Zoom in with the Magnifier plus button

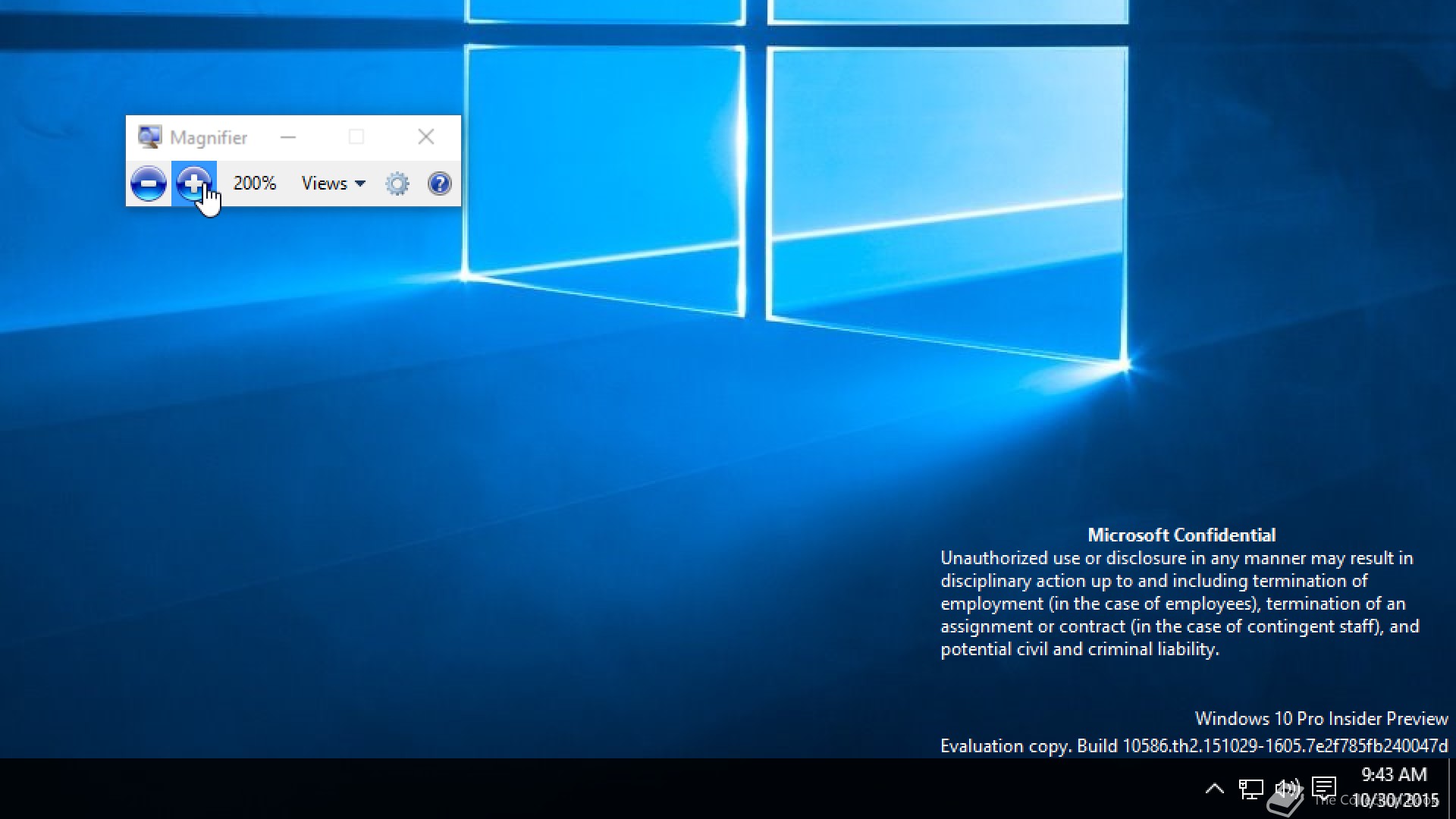pos(194,184)
